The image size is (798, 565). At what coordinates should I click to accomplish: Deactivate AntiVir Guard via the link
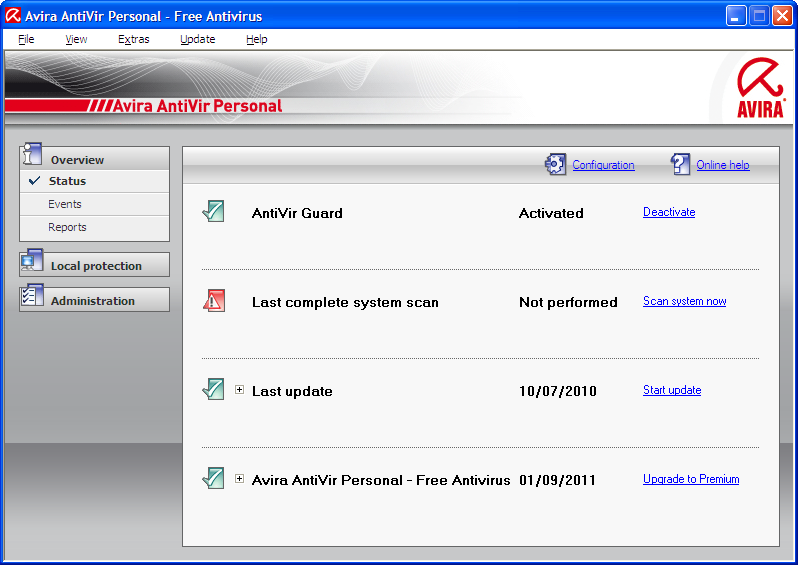pyautogui.click(x=668, y=212)
